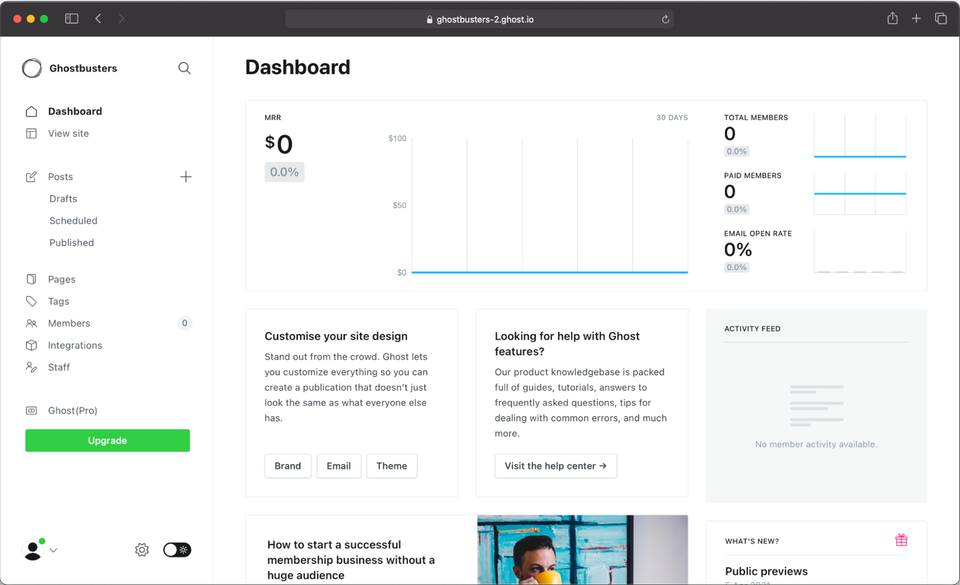Screen dimensions: 960x585
Task: Click the Posts pencil icon
Action: click(x=31, y=177)
